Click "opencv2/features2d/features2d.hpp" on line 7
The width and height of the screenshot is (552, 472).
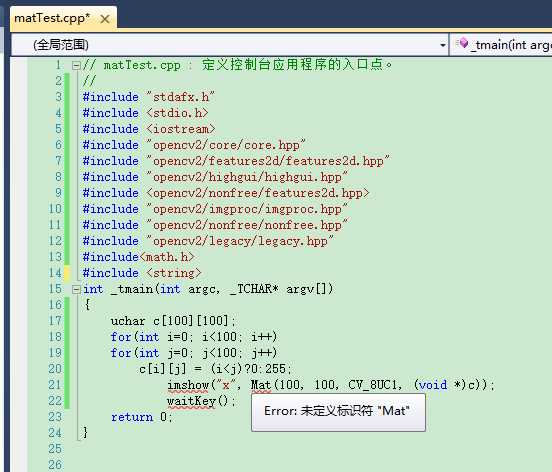coord(268,161)
